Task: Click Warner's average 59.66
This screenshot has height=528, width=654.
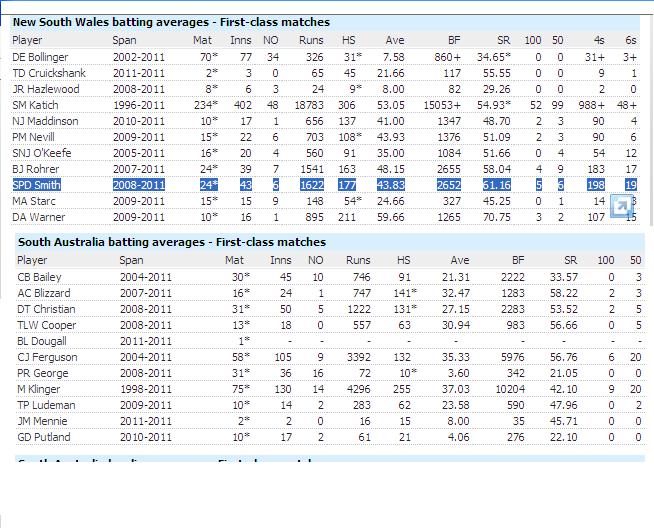Action: (x=391, y=217)
